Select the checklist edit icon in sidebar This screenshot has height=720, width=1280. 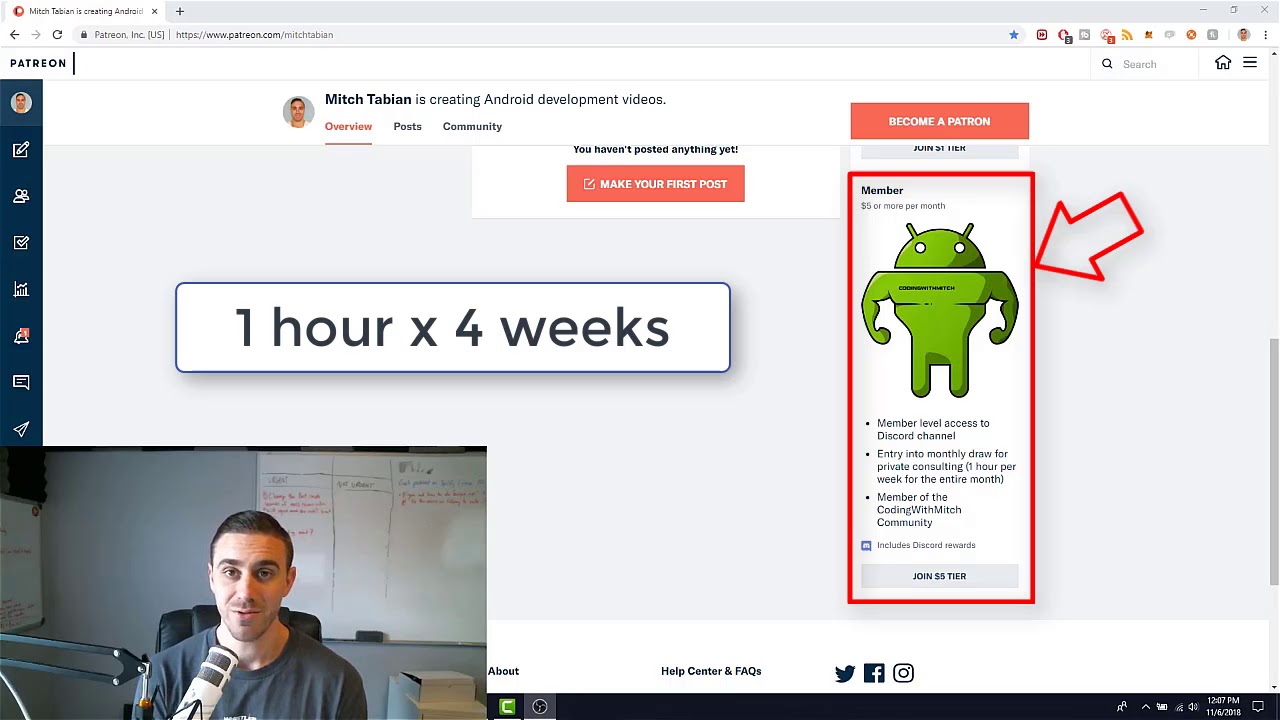click(x=21, y=243)
